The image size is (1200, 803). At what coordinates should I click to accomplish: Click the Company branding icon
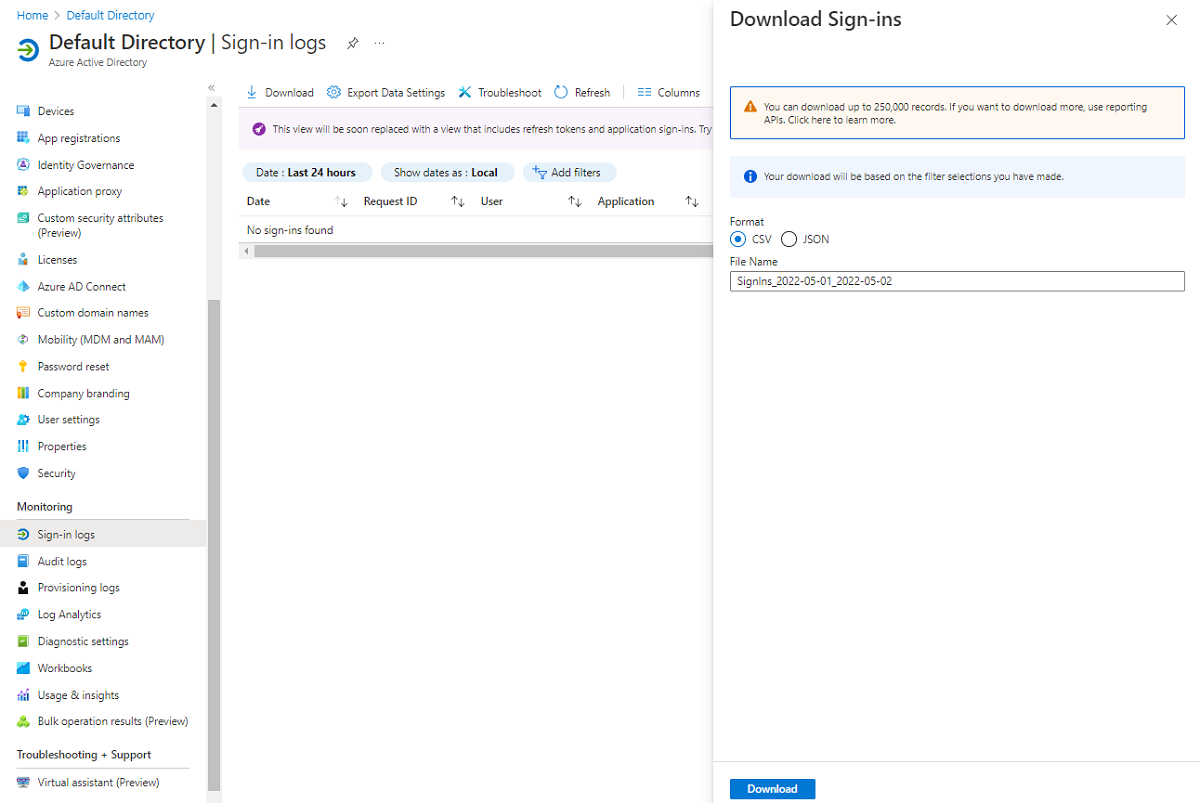[x=23, y=393]
